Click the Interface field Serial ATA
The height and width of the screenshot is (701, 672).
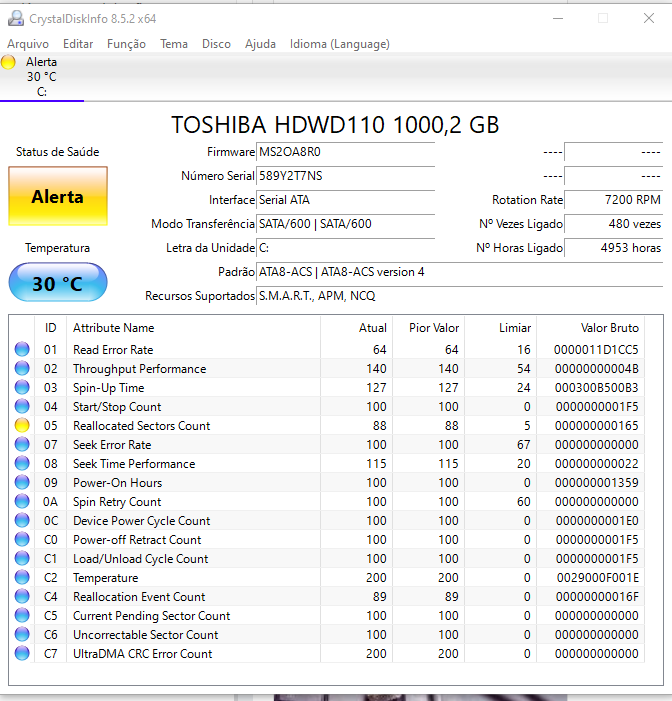click(345, 200)
